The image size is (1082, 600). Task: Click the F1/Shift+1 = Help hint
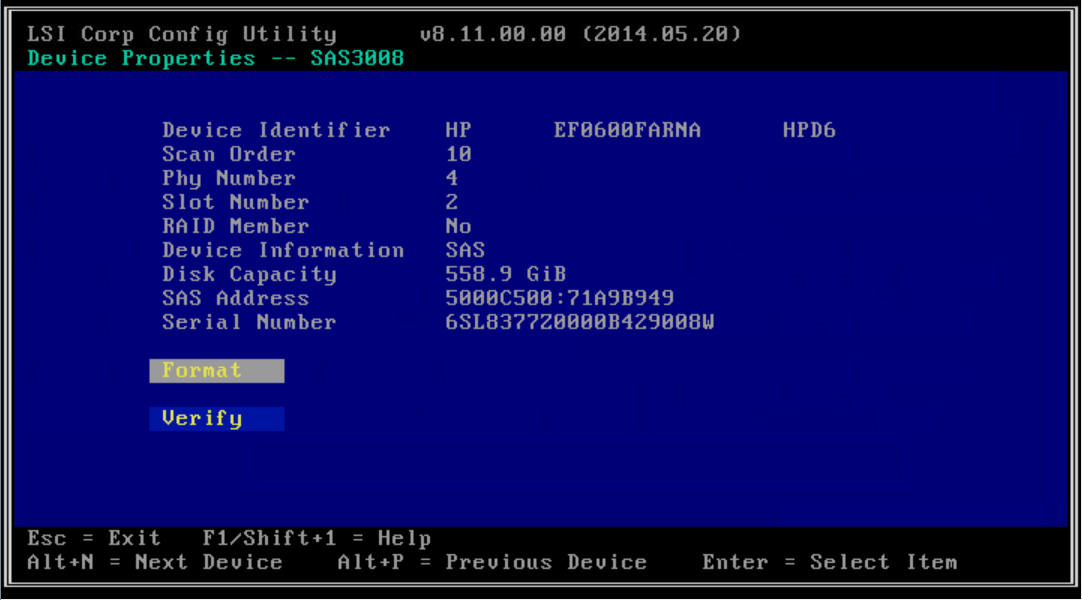coord(317,539)
